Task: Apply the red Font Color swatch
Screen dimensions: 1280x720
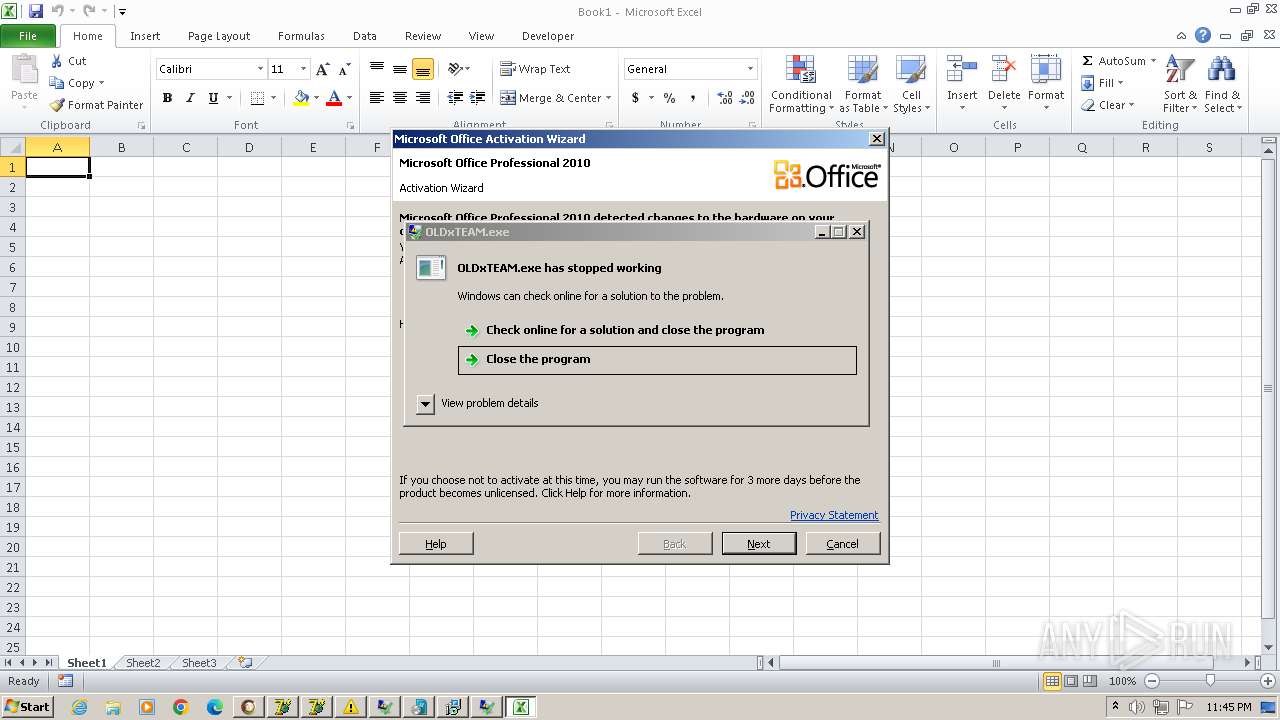Action: (x=334, y=98)
